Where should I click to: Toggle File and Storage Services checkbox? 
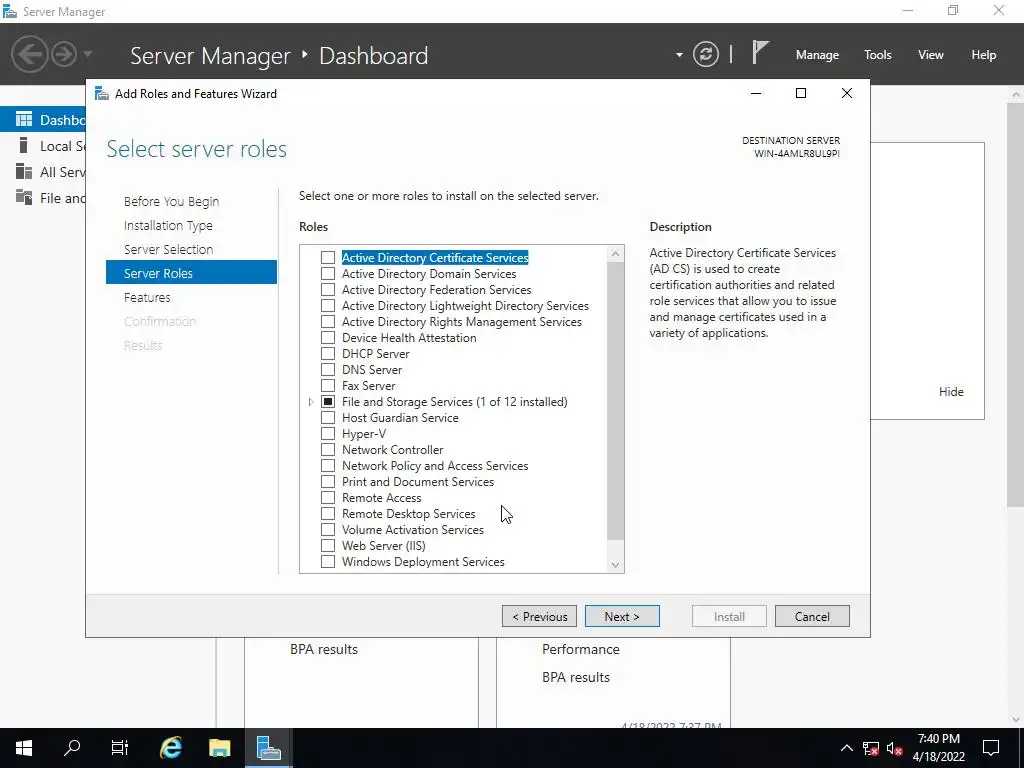coord(328,402)
